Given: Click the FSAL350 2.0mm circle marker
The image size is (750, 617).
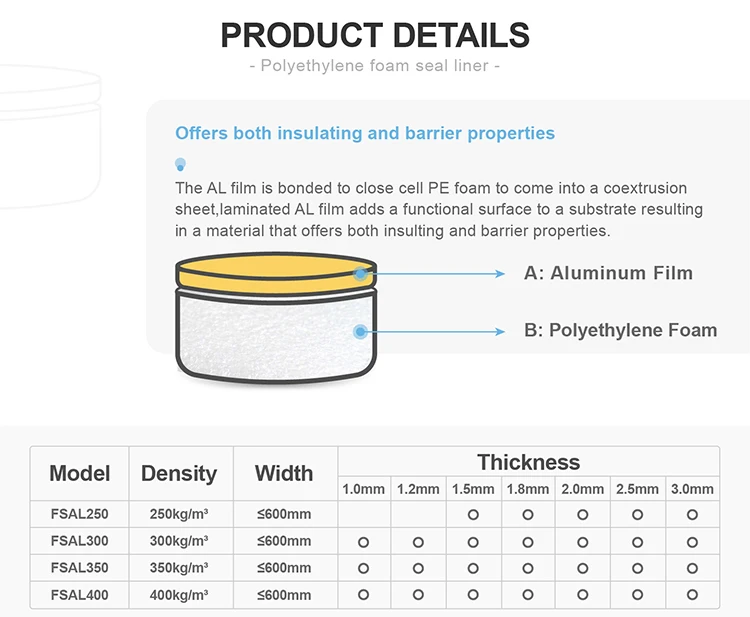Looking at the screenshot, I should pos(582,568).
